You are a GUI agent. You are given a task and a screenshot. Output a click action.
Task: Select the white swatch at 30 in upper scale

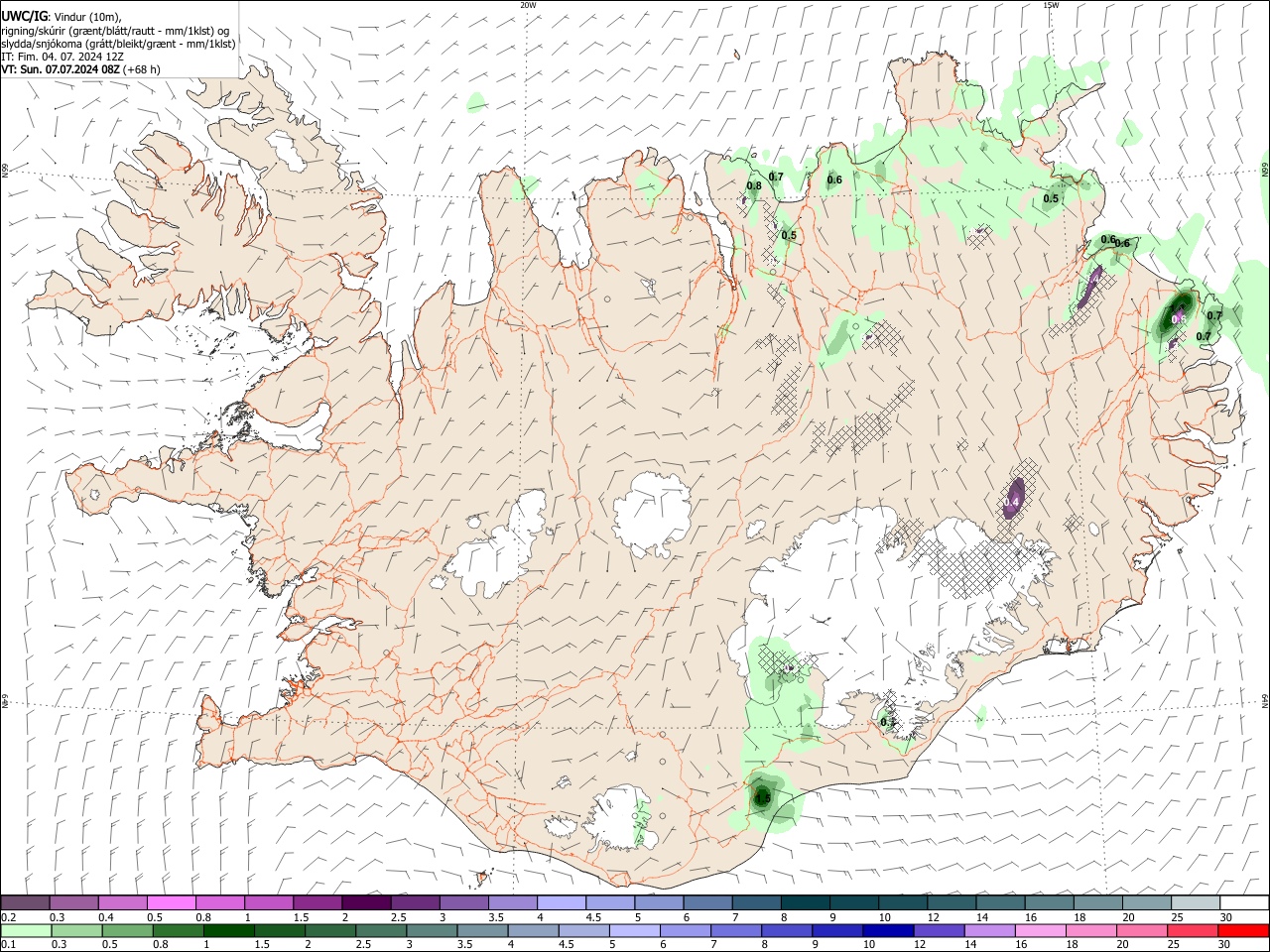tap(1245, 902)
